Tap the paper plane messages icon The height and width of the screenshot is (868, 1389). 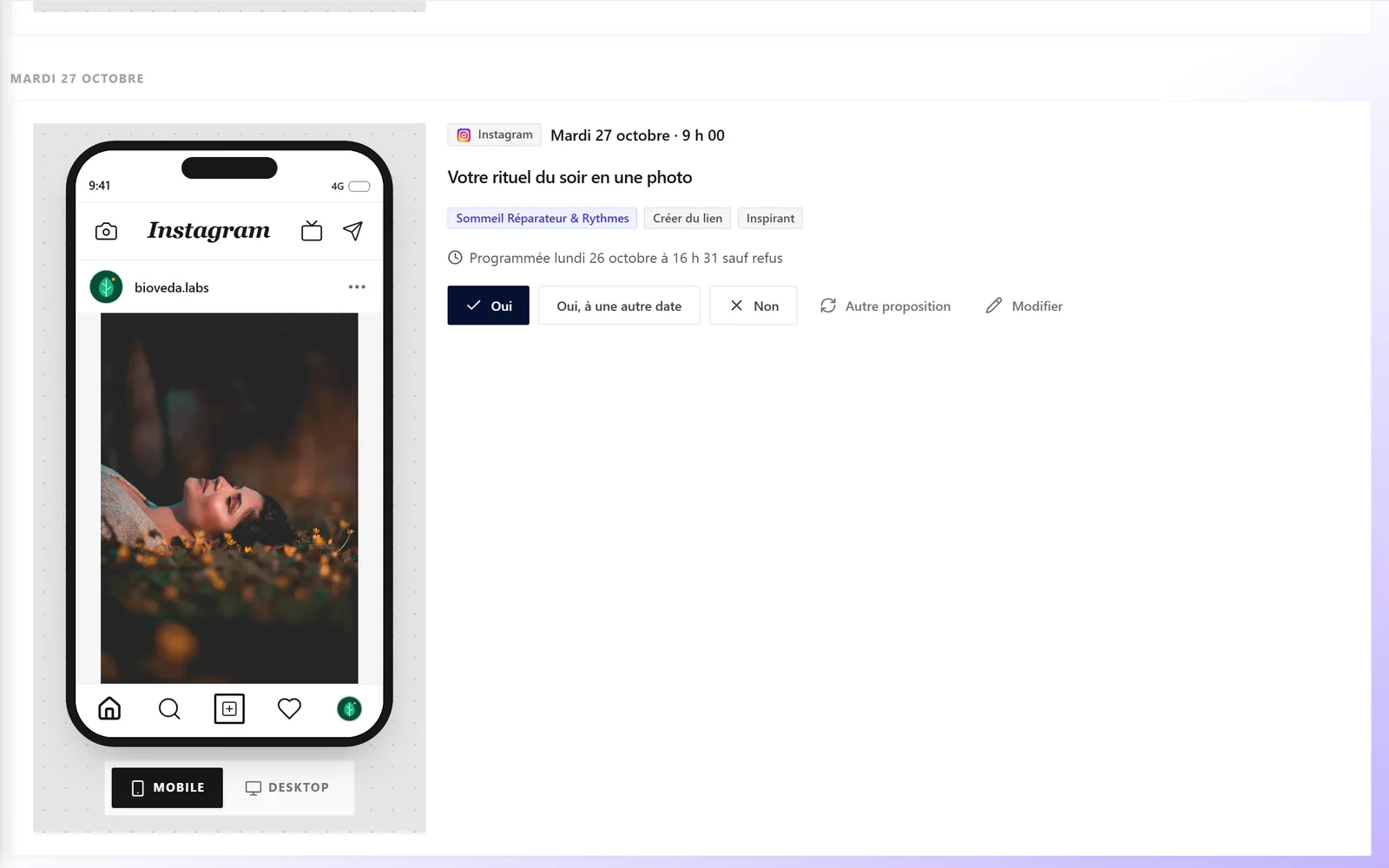tap(352, 230)
